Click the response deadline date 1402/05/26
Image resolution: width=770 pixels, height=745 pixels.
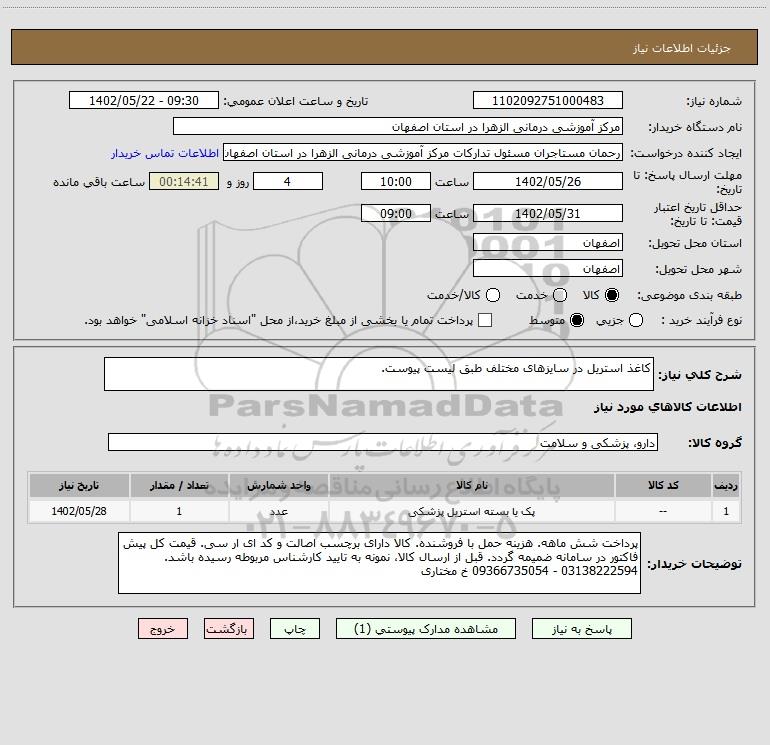[x=548, y=181]
